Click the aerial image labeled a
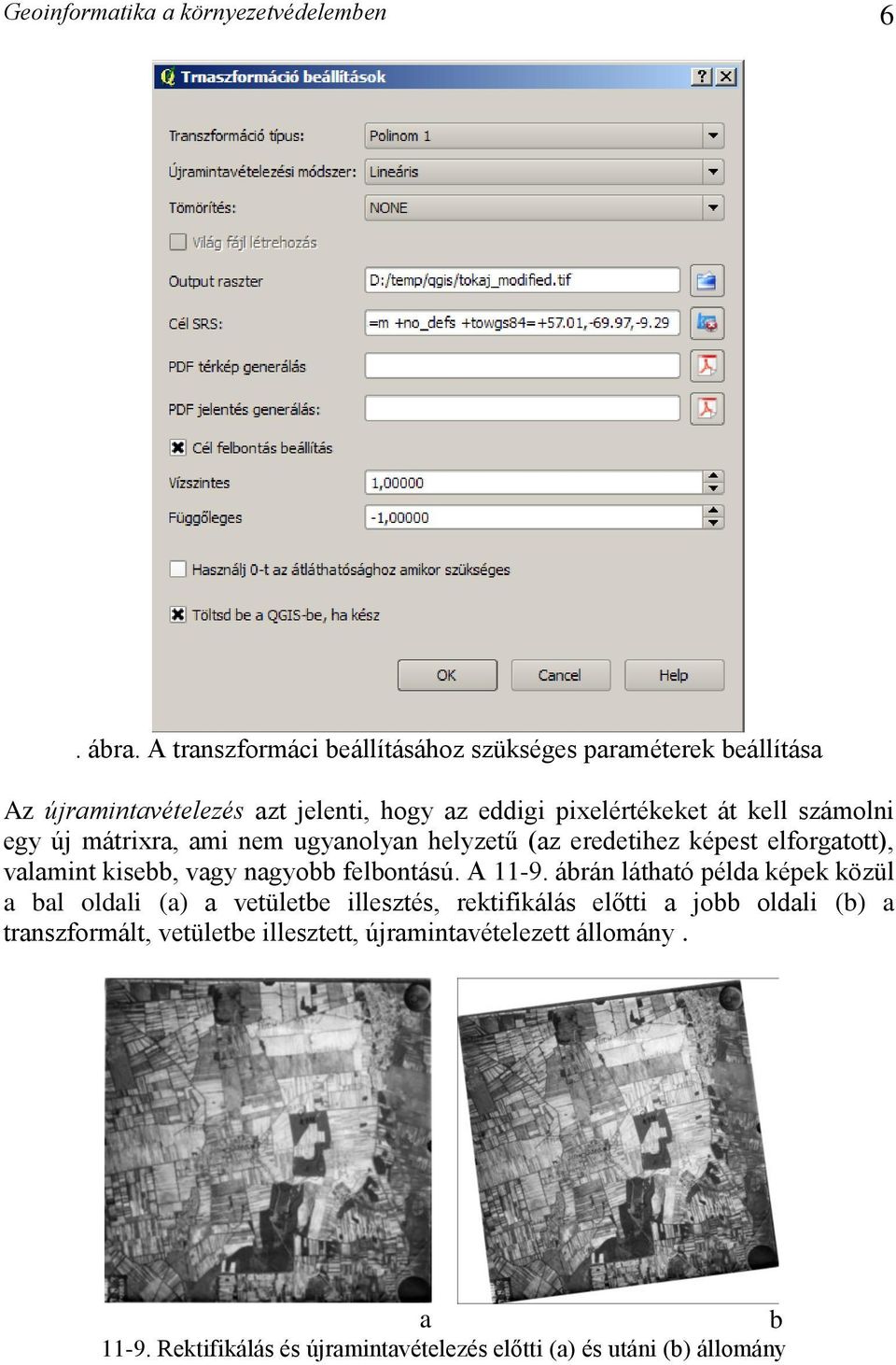Viewport: 896px width, 1365px height. click(x=268, y=1140)
